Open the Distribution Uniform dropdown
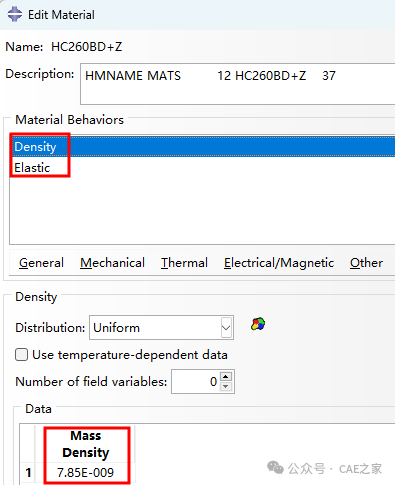 click(x=161, y=328)
